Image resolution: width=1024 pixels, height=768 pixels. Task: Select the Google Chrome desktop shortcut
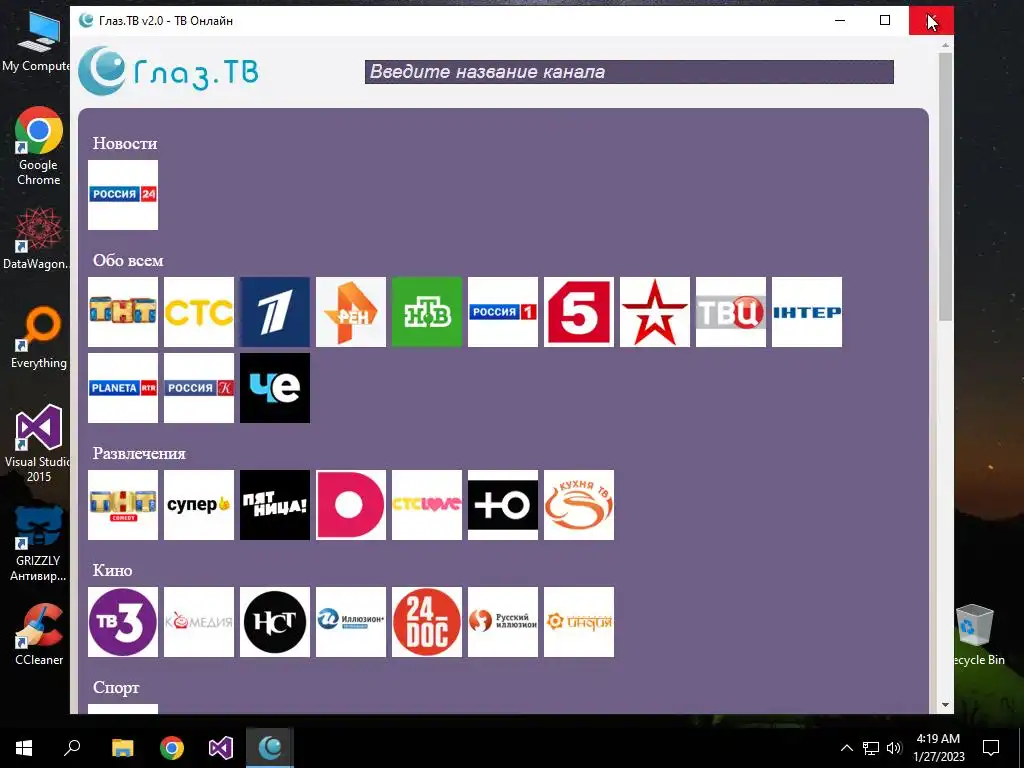(x=39, y=146)
